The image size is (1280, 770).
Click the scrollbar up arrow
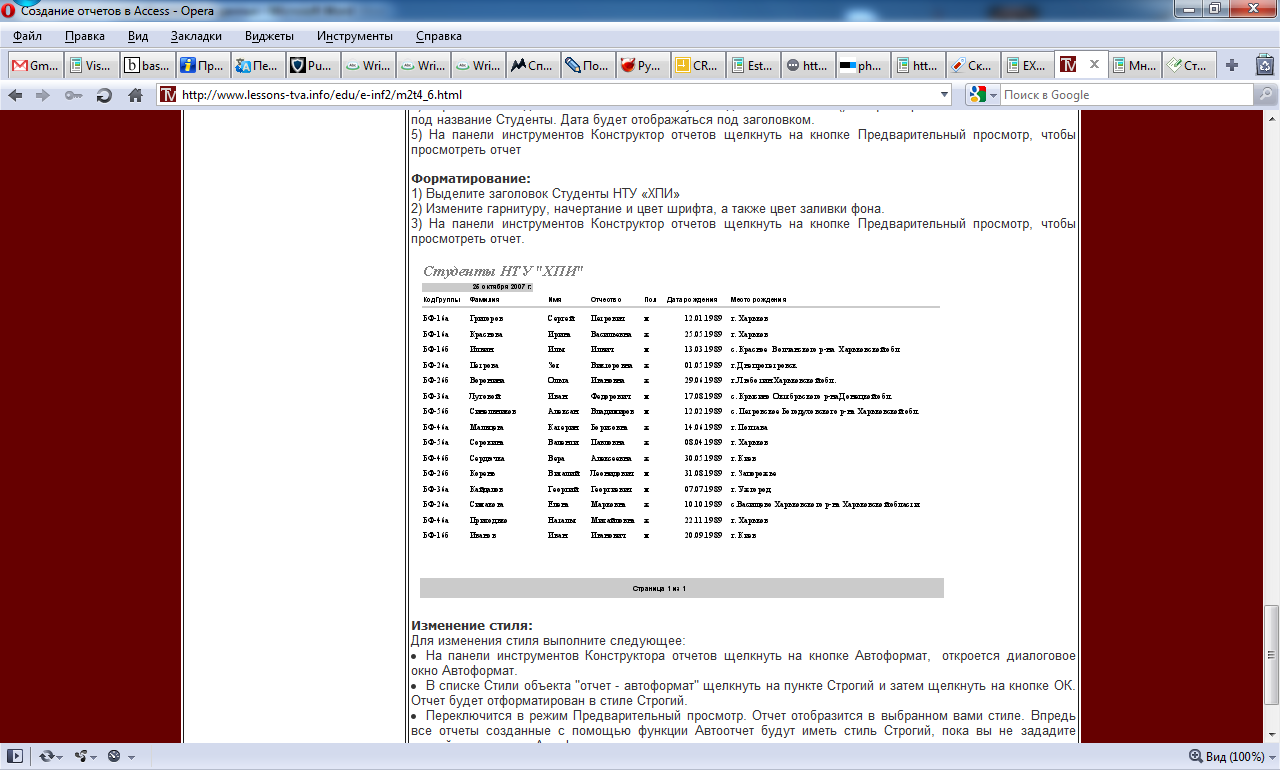(1271, 120)
